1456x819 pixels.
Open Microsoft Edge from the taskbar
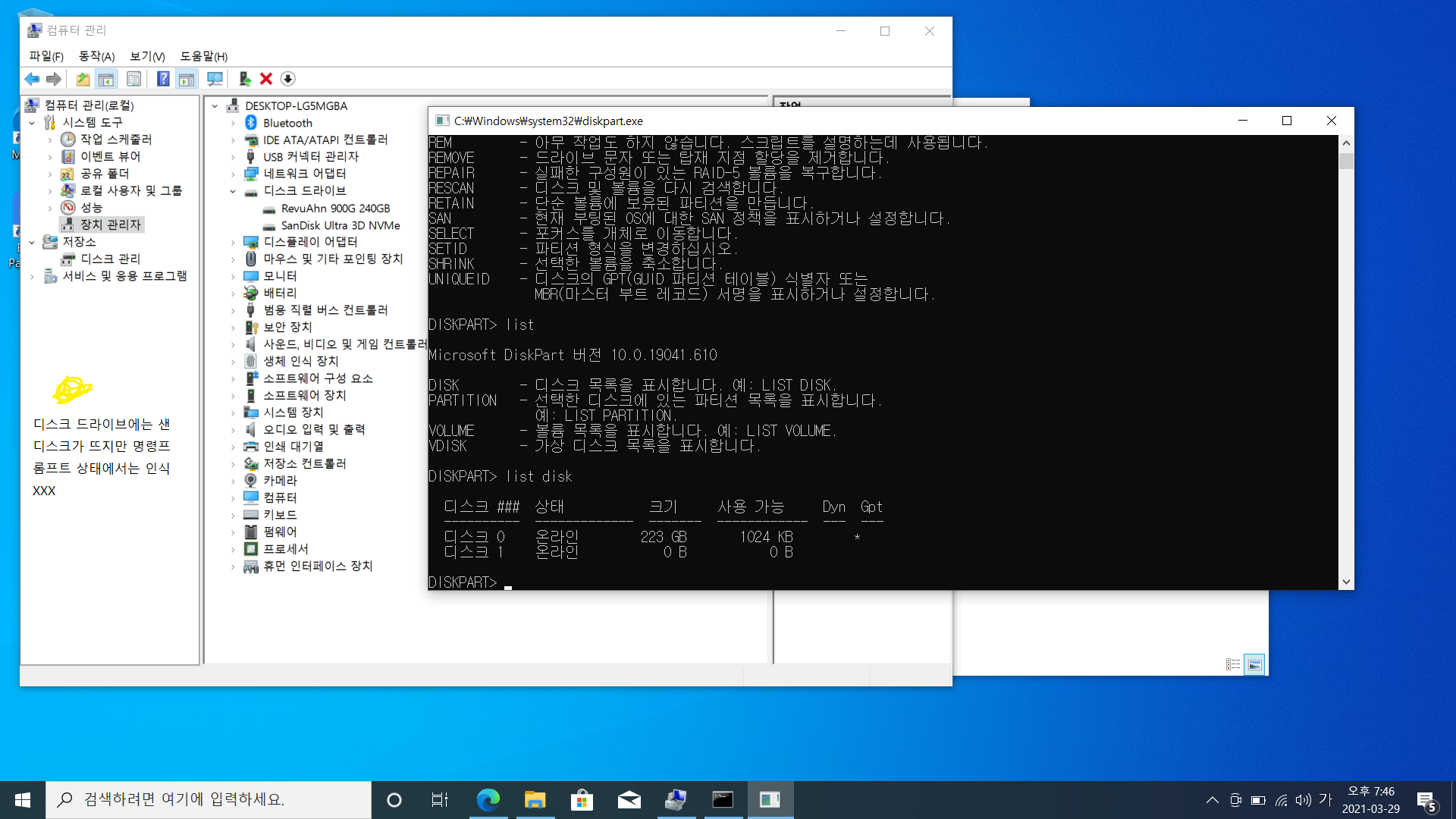click(488, 799)
